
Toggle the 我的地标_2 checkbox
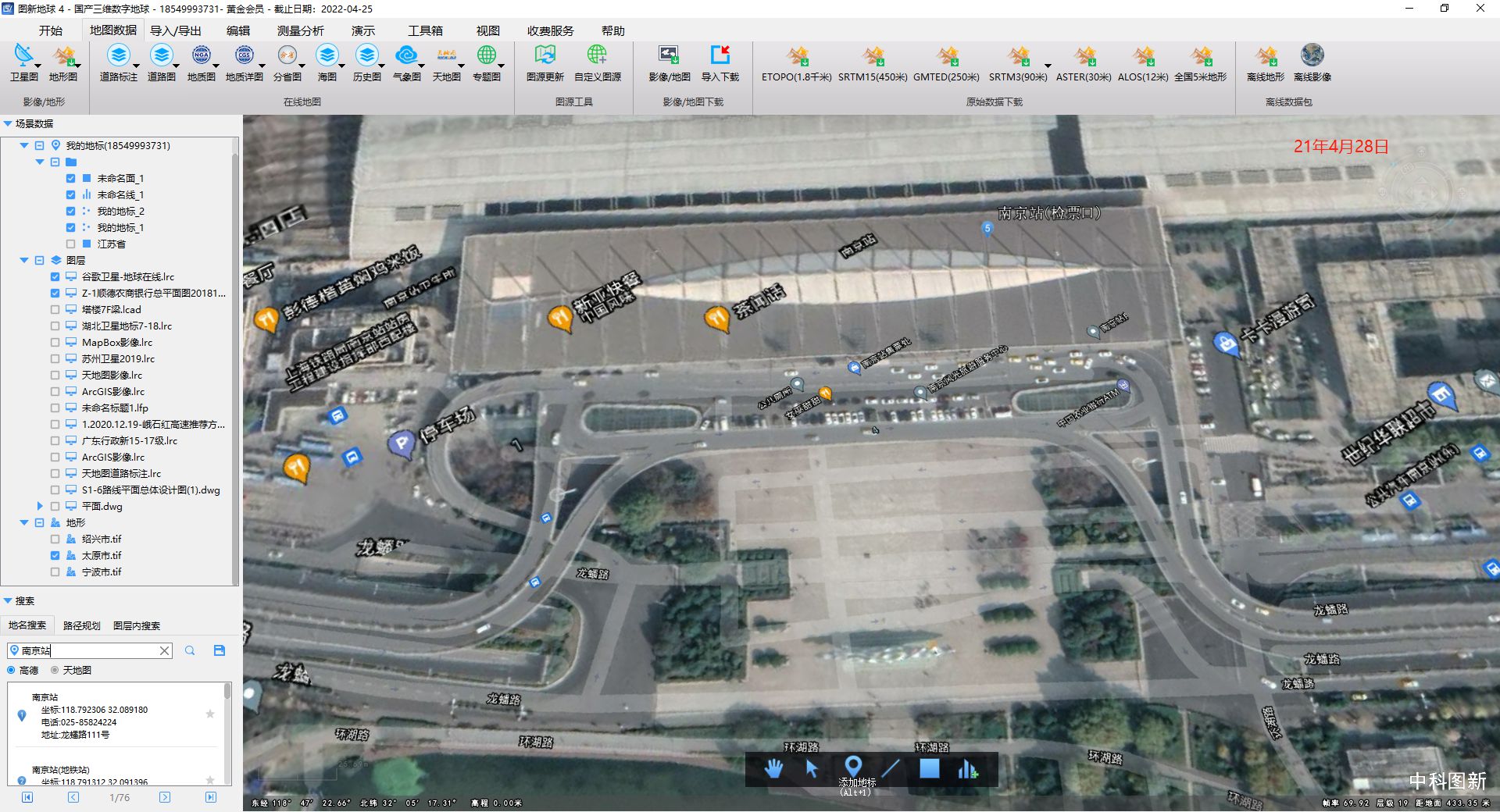tap(71, 211)
